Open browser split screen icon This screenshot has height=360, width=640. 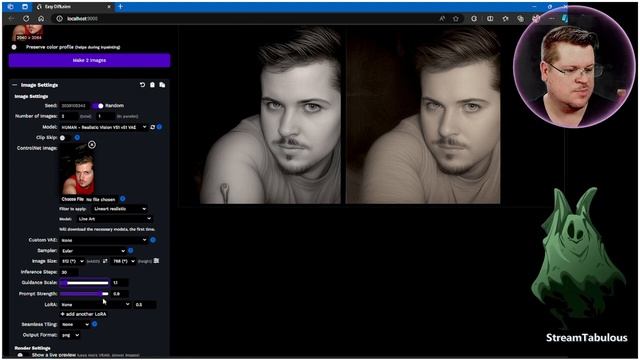click(490, 19)
